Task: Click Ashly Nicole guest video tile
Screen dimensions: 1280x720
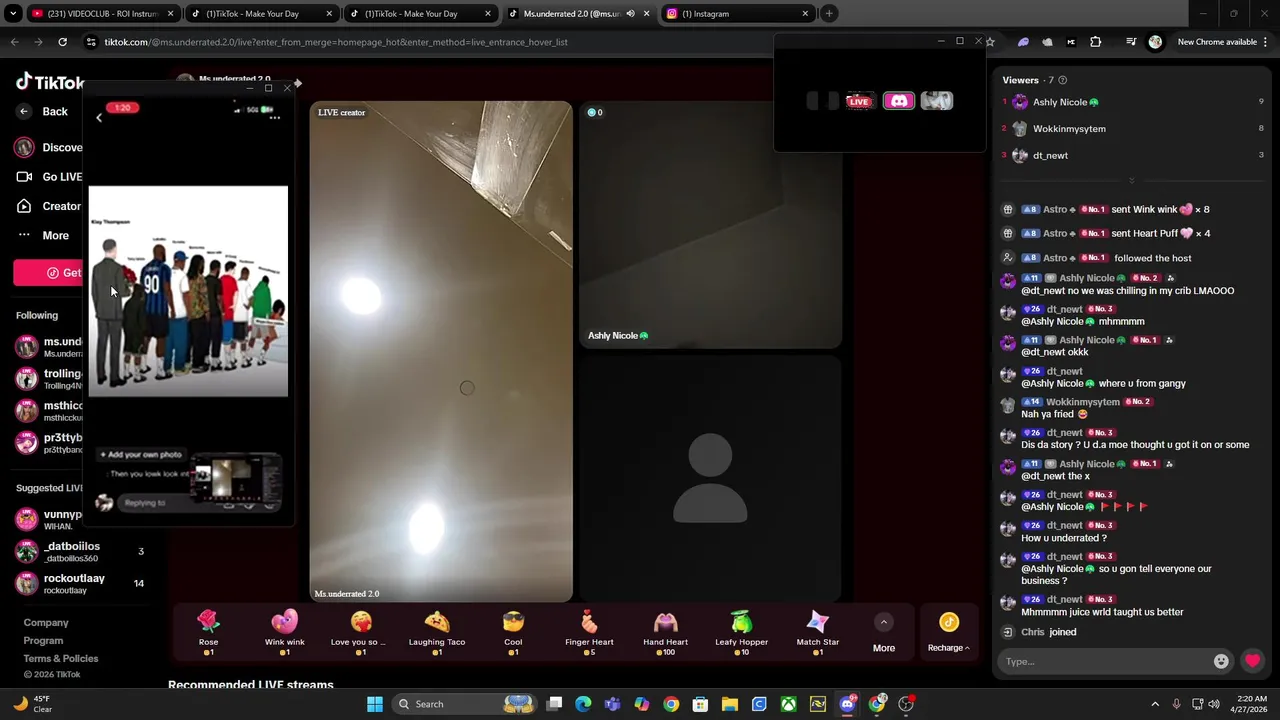Action: pos(710,224)
